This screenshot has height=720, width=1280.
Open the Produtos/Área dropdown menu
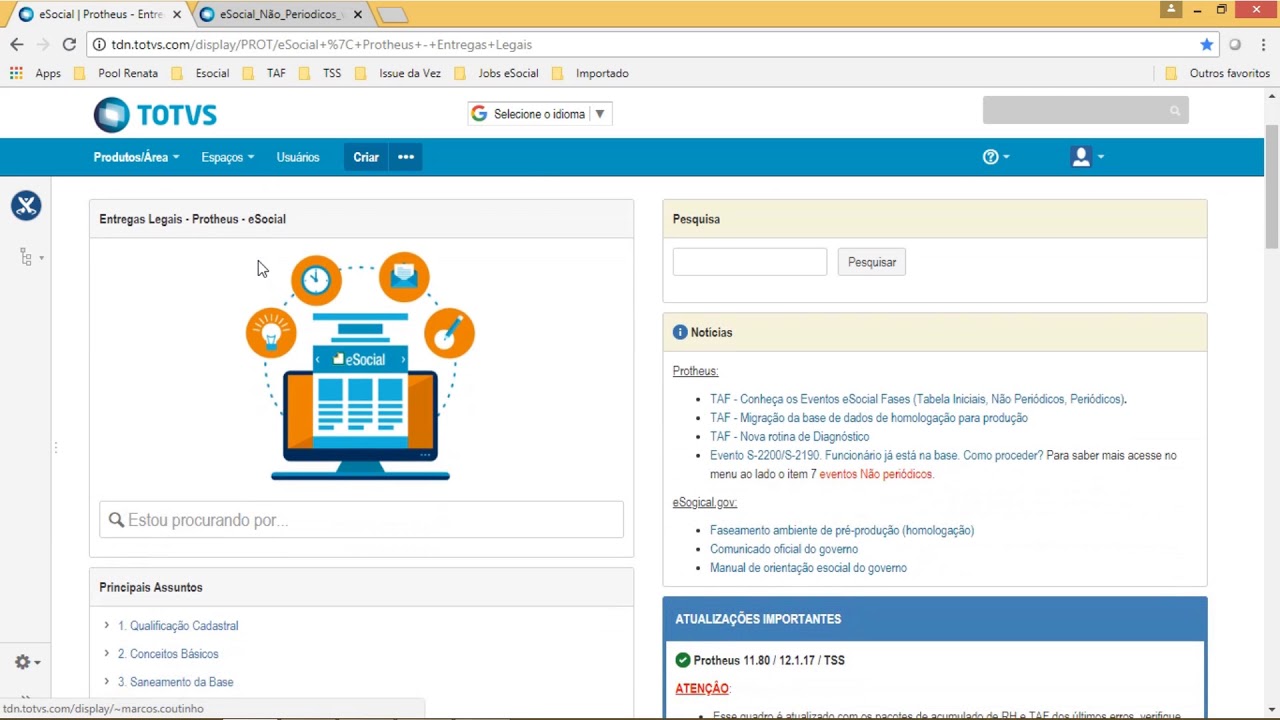pyautogui.click(x=136, y=157)
